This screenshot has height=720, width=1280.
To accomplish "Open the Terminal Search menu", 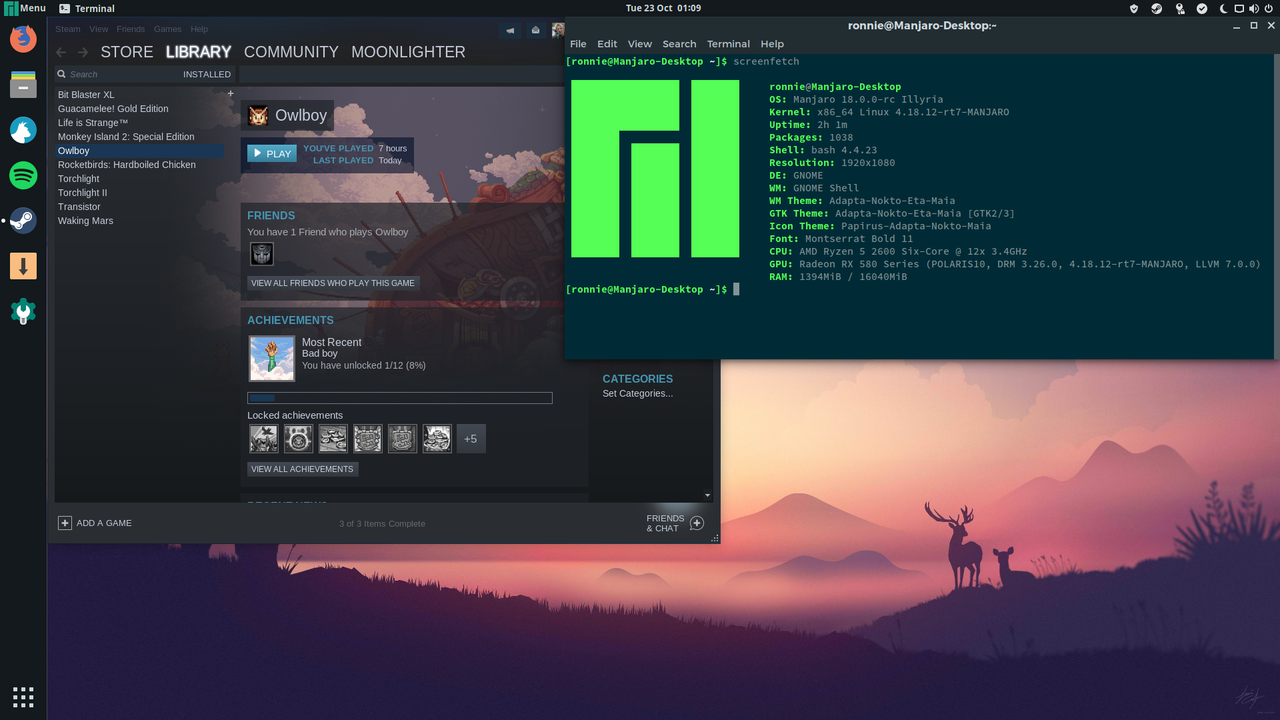I will (679, 44).
